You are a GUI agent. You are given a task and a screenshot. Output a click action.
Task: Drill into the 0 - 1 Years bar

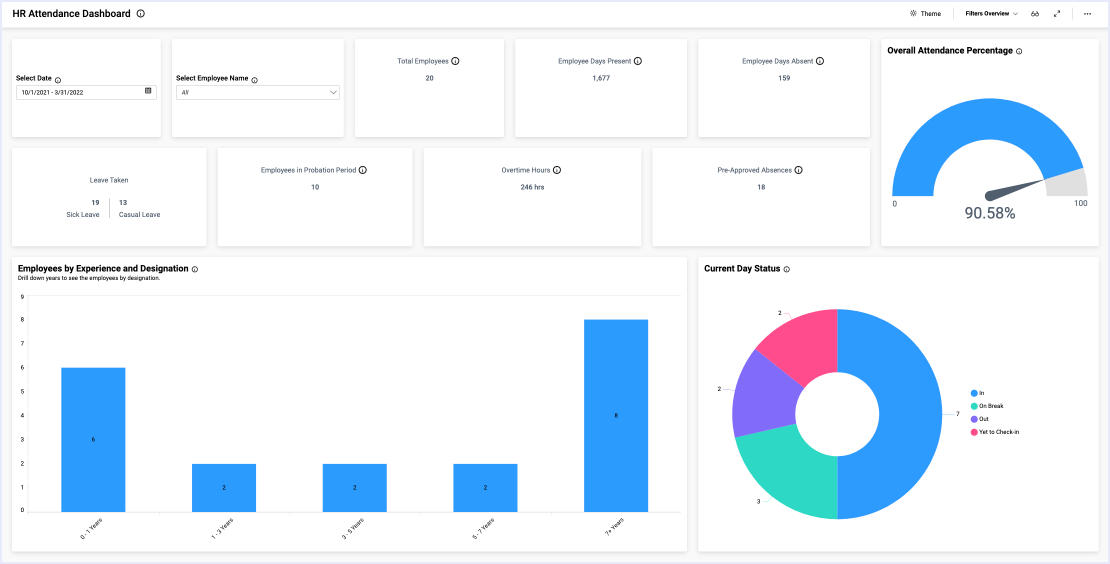[93, 439]
